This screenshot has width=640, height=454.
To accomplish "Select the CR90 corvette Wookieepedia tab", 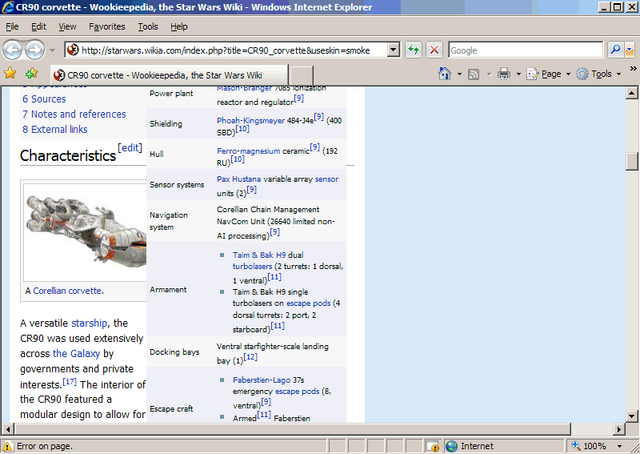I will (169, 75).
